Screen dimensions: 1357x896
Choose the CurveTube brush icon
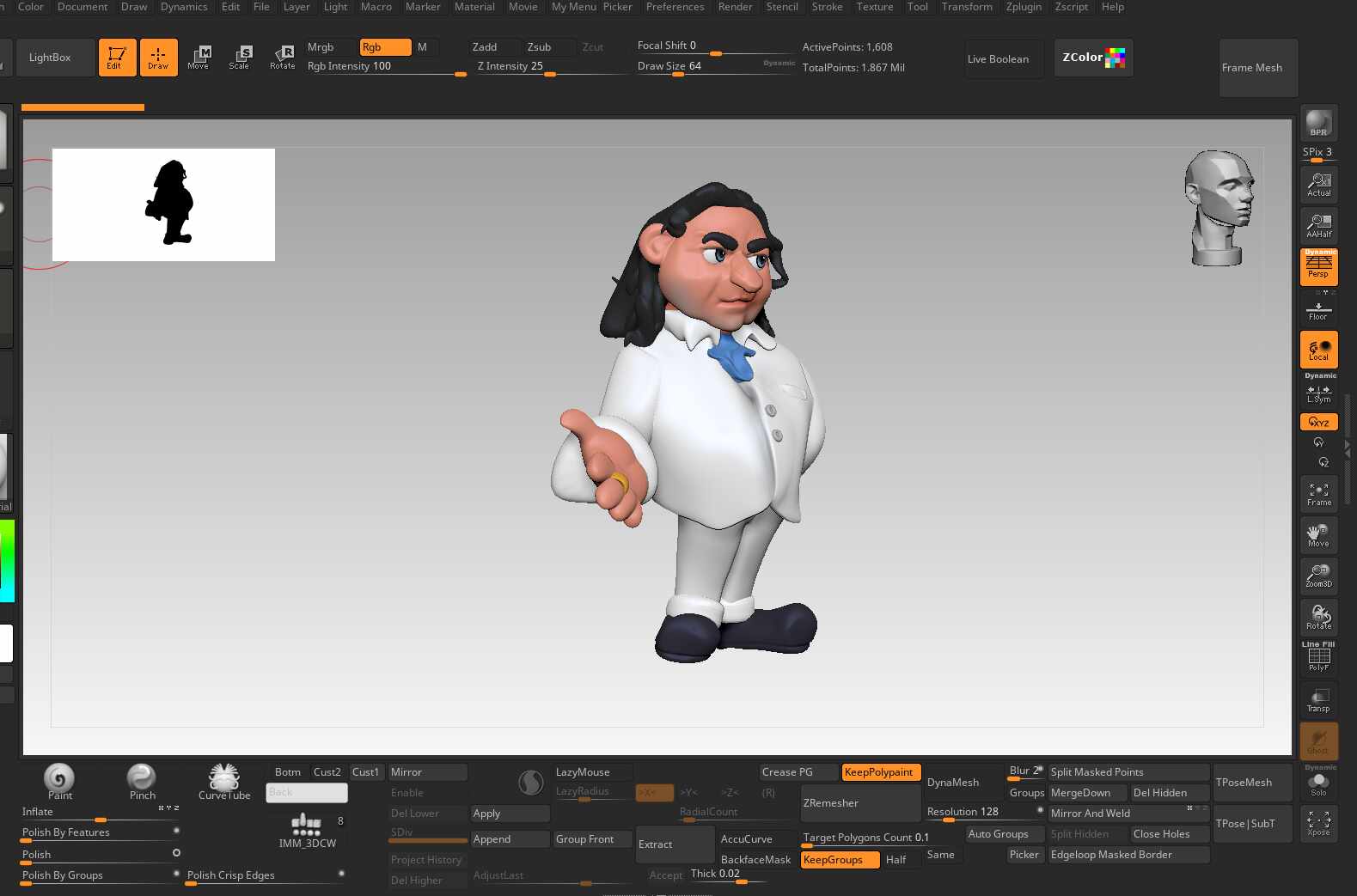click(x=224, y=778)
